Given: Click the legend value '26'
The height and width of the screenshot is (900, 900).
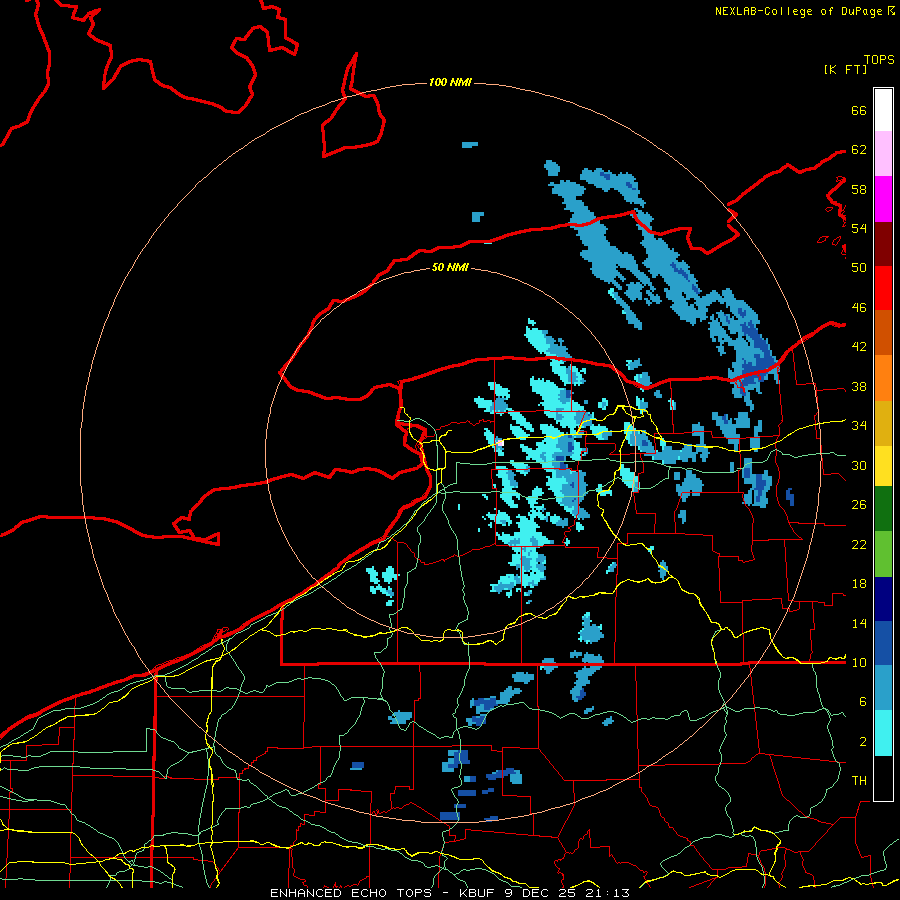Looking at the screenshot, I should click(859, 505).
